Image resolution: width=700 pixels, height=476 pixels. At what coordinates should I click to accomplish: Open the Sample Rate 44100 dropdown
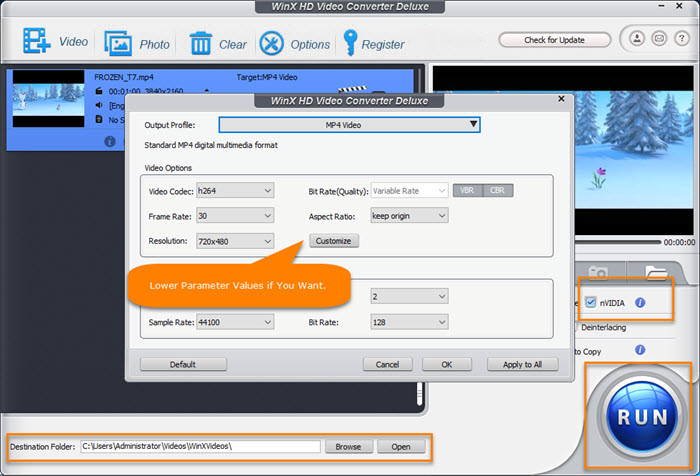[x=235, y=322]
